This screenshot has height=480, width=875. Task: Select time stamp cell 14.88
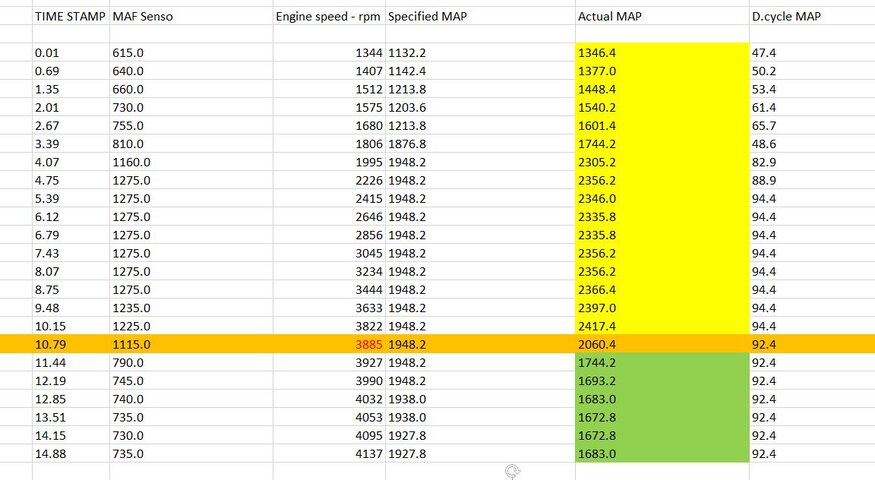click(70, 454)
